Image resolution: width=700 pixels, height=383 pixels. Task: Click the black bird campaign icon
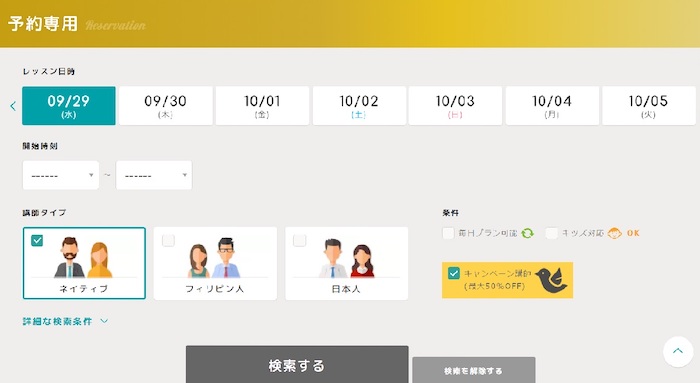[551, 280]
